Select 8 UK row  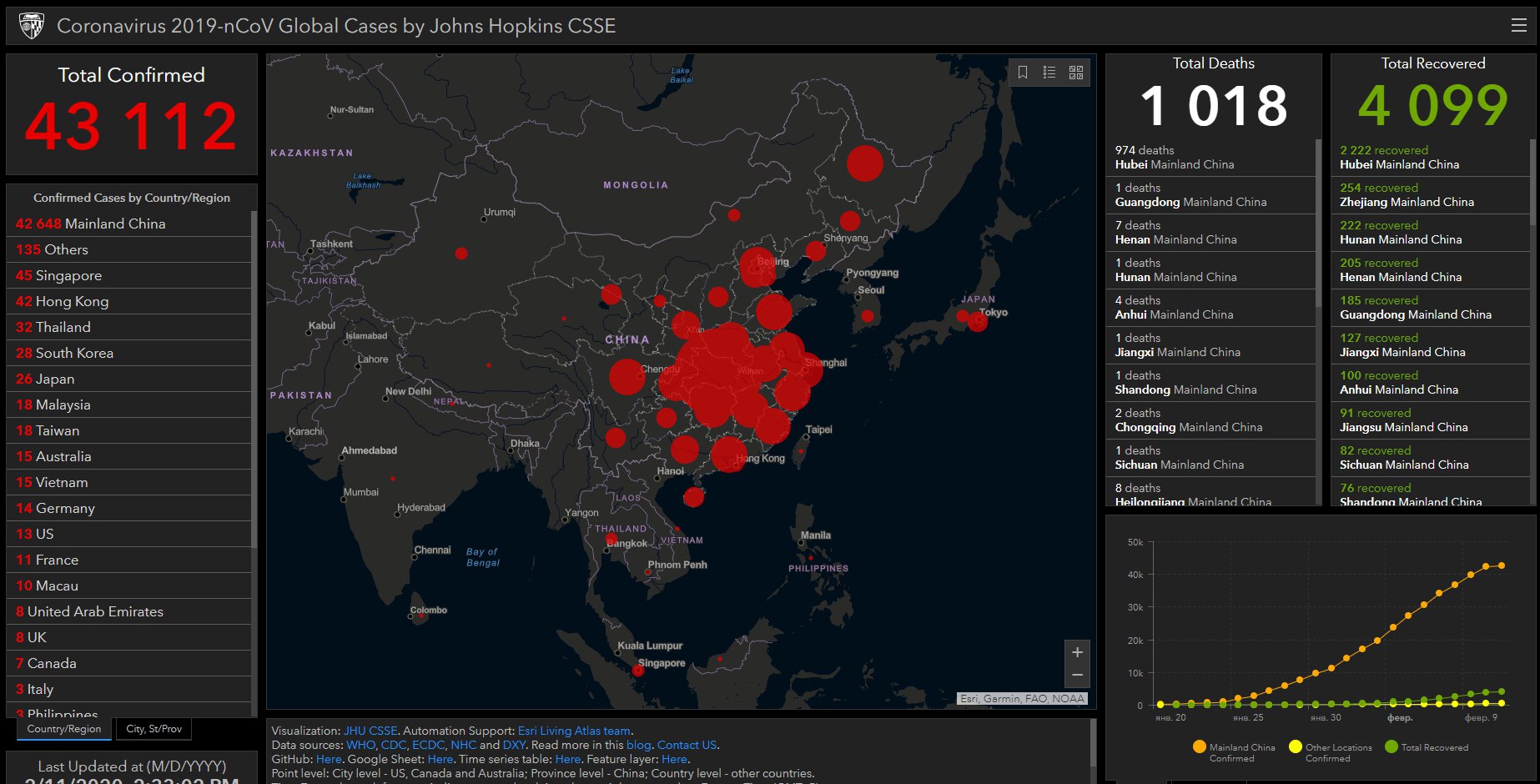point(129,637)
